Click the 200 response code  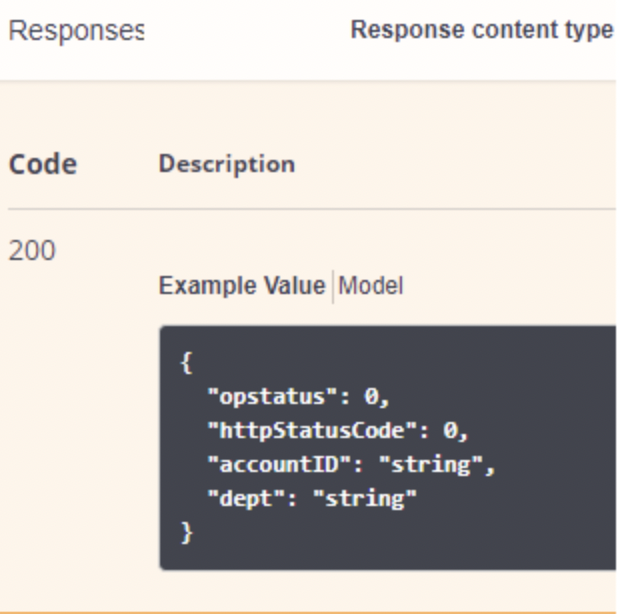[x=32, y=250]
